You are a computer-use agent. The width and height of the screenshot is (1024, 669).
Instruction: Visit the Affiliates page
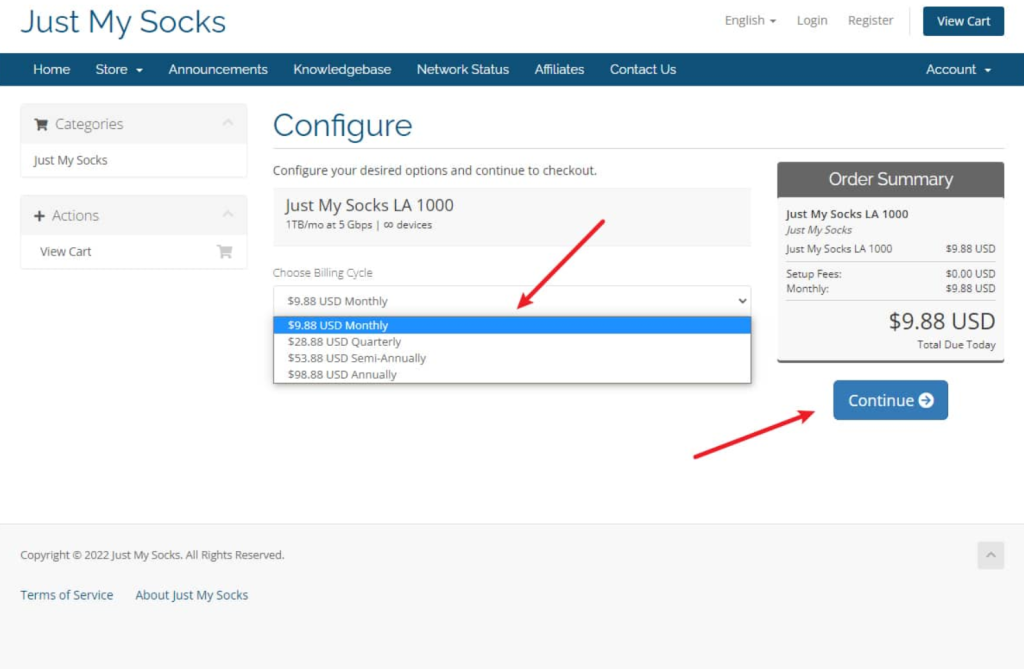click(560, 69)
